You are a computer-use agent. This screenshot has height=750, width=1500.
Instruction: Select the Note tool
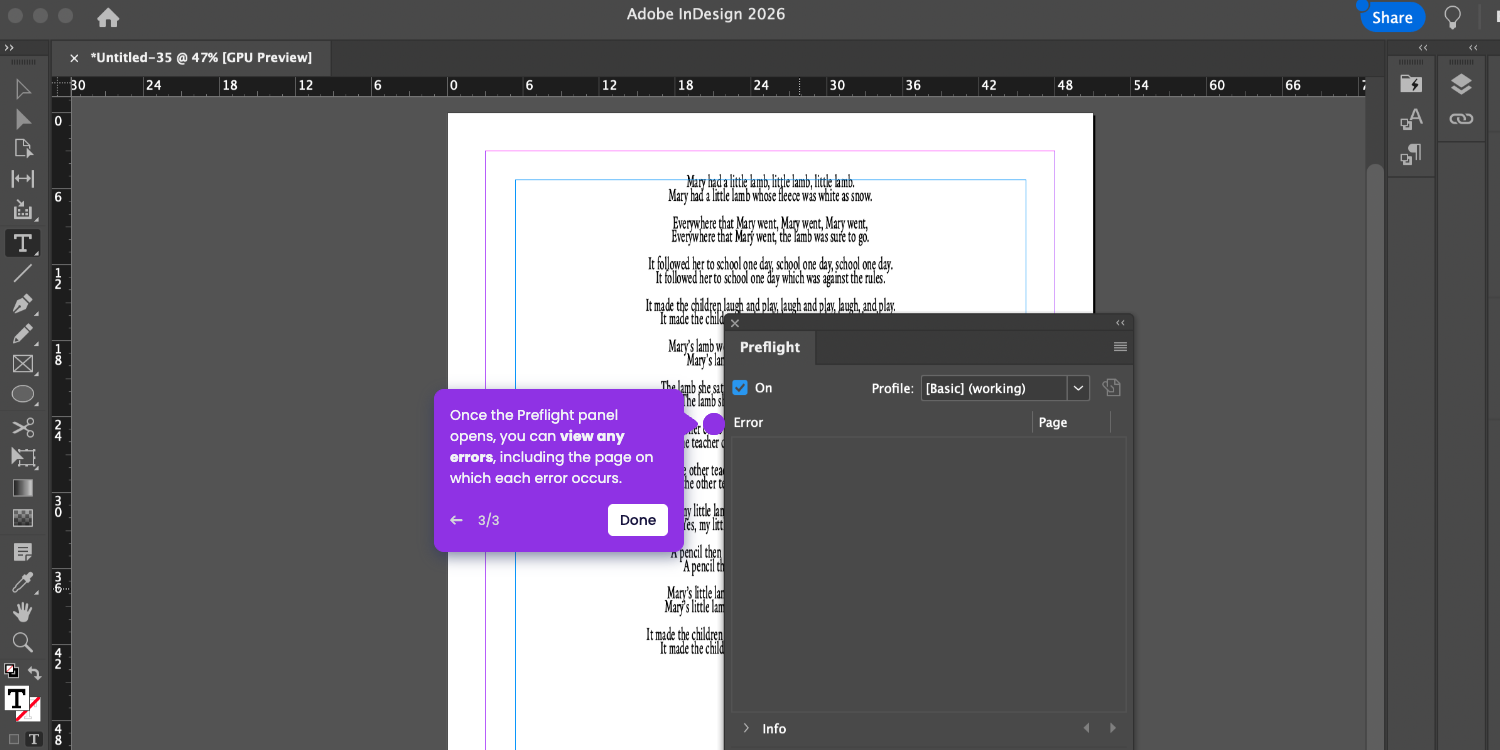click(x=23, y=552)
